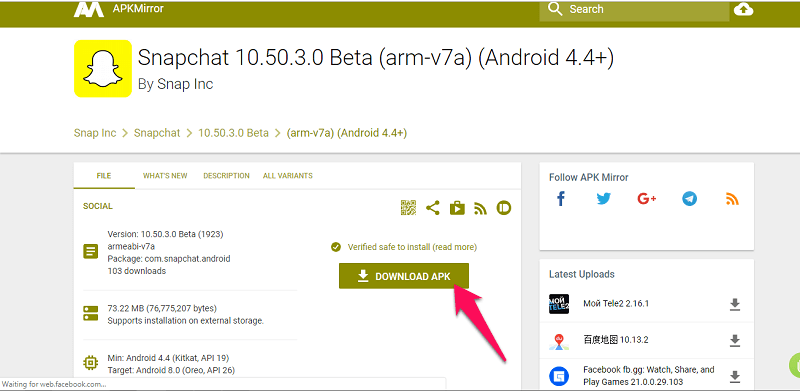Open the Play Store bag icon
The image size is (800, 391).
pyautogui.click(x=457, y=208)
